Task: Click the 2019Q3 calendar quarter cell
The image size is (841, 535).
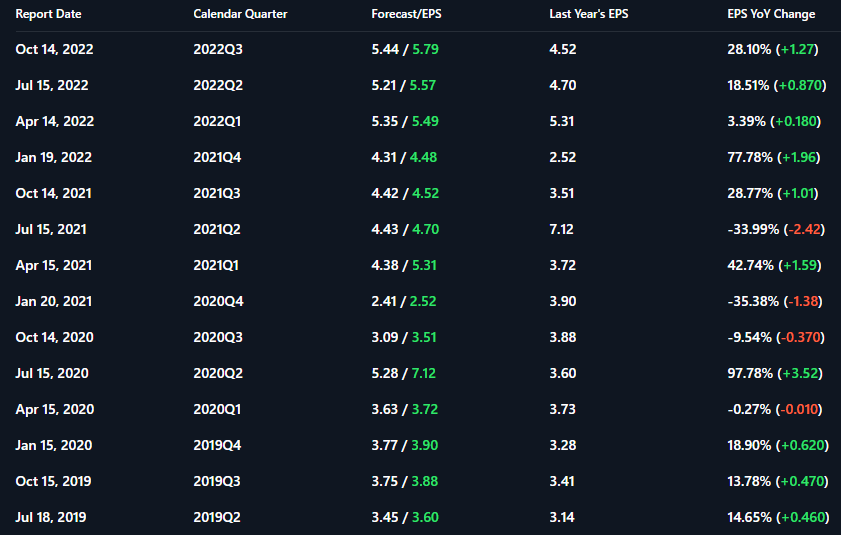Action: 218,481
